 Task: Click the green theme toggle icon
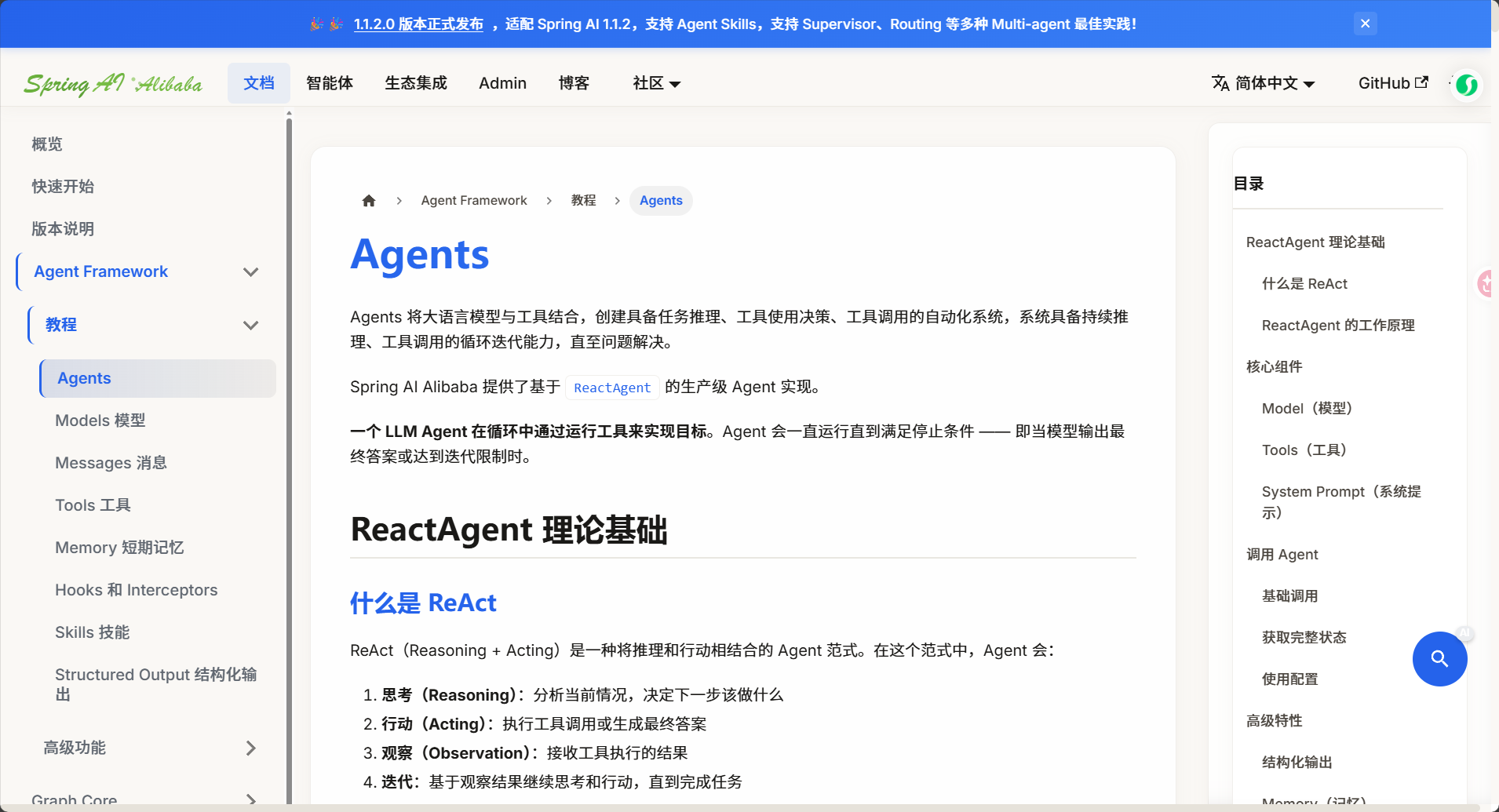click(x=1466, y=85)
